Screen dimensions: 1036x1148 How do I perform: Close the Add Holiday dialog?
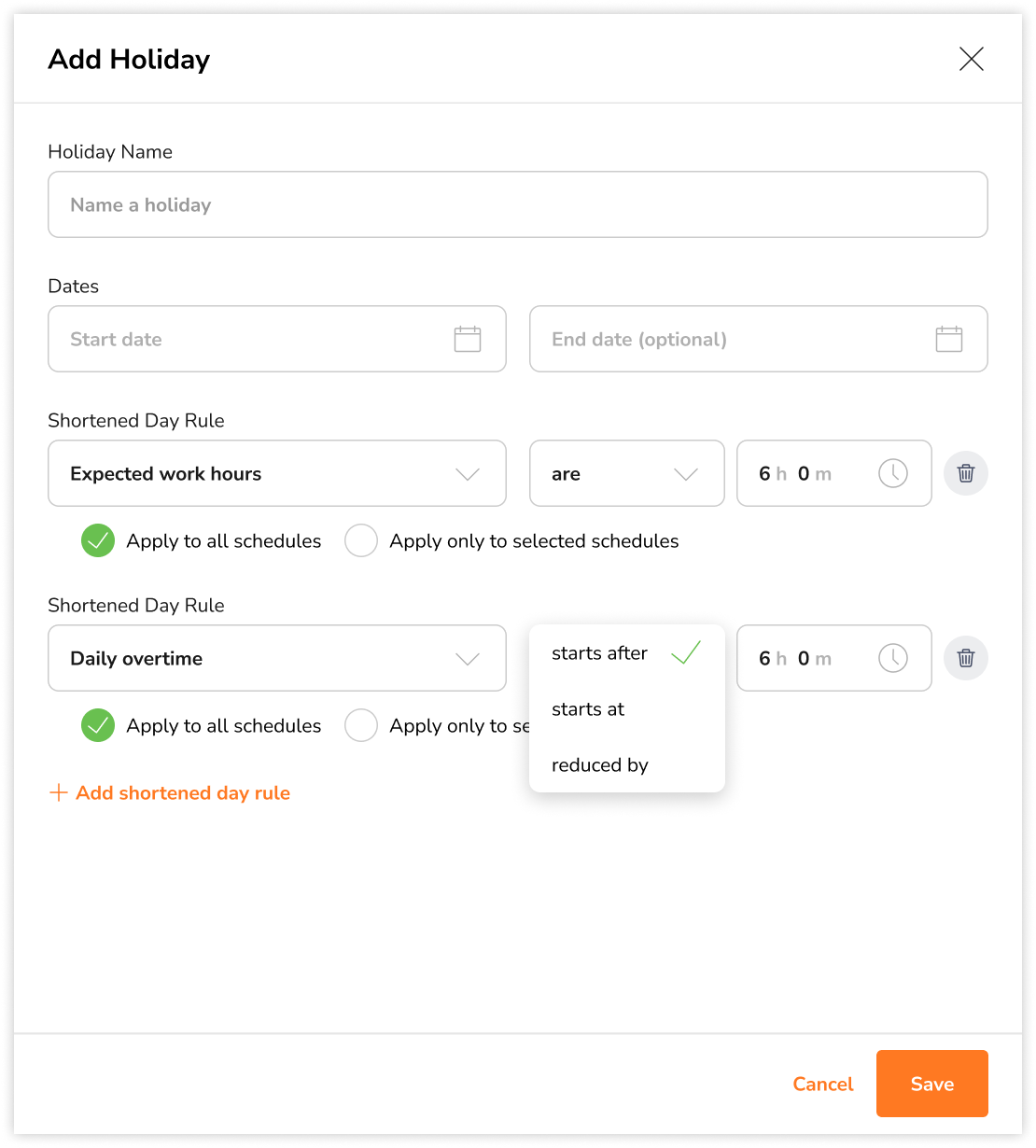point(971,59)
